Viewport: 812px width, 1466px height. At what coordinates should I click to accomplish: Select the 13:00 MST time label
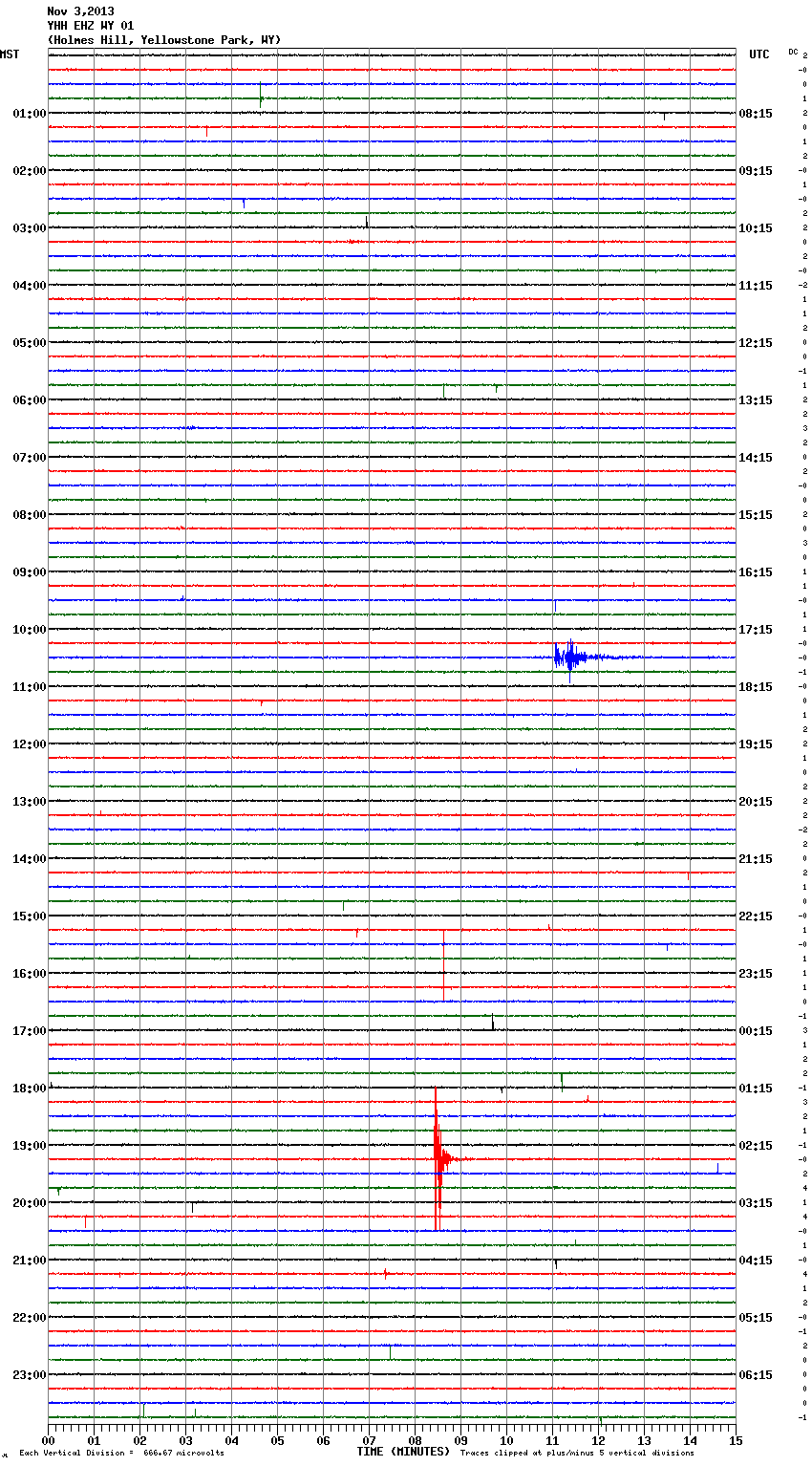pos(30,802)
